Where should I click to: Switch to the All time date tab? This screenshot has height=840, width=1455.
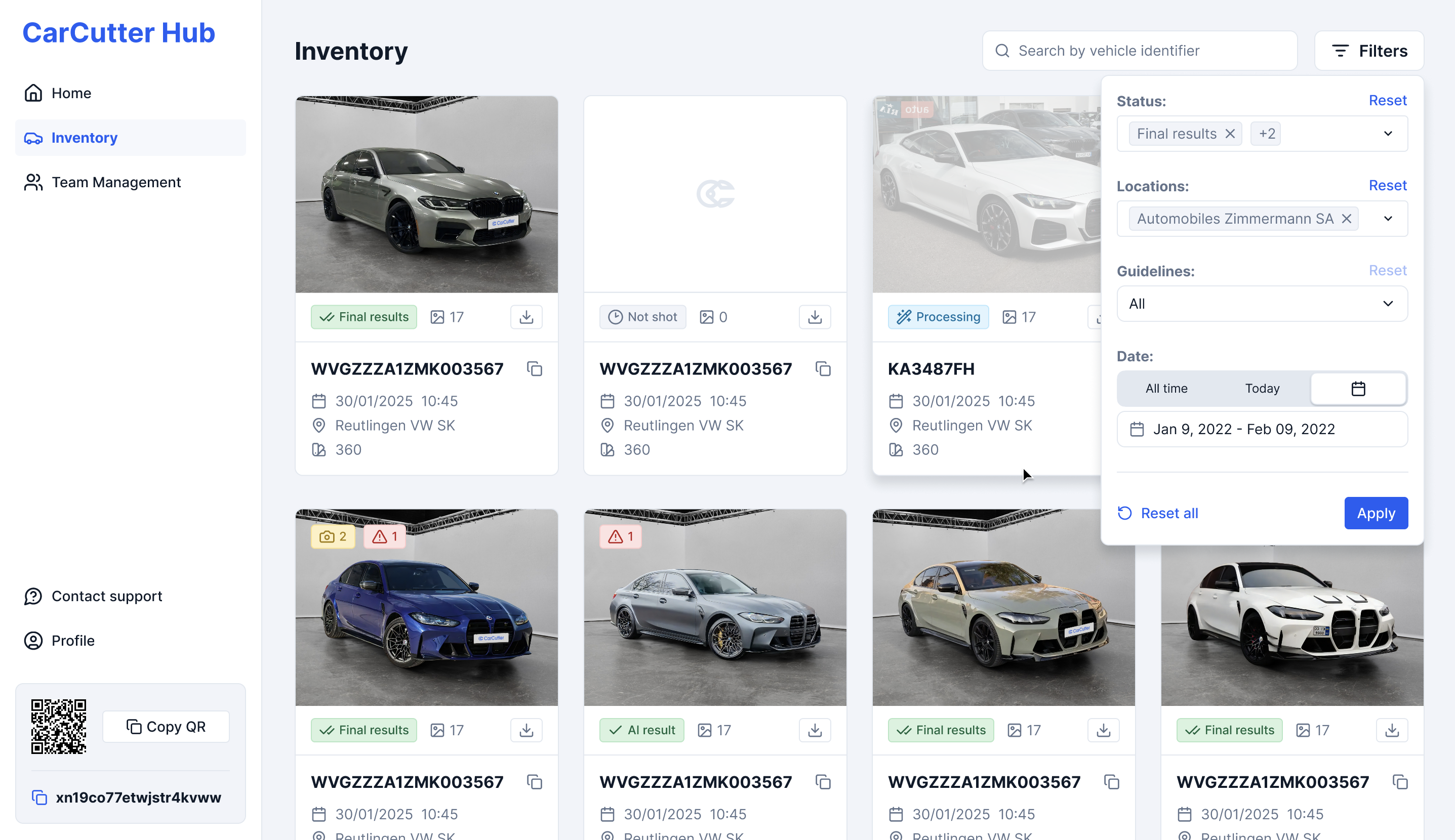1166,388
